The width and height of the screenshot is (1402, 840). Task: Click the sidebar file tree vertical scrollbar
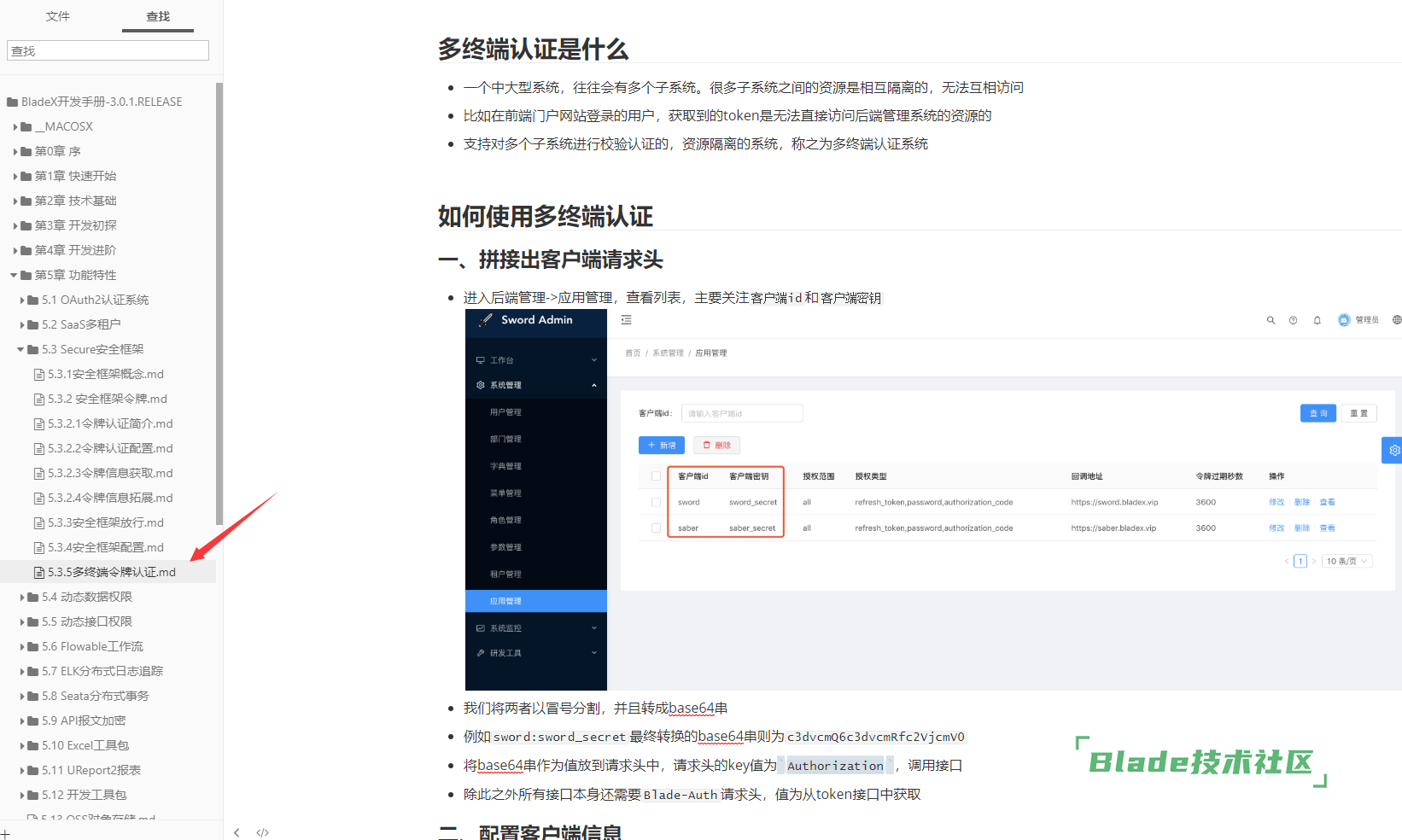219,303
